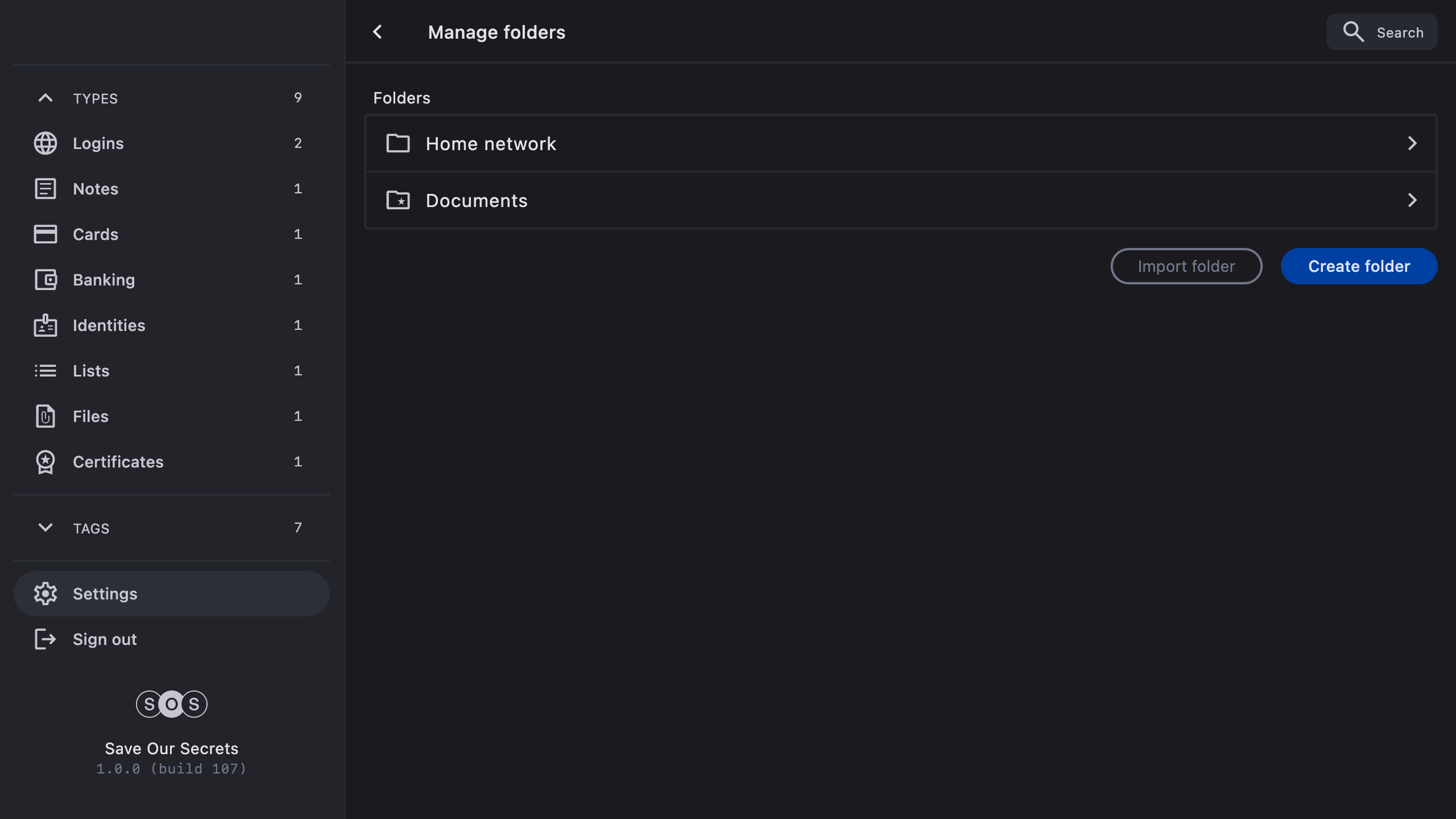This screenshot has height=819, width=1456.
Task: Open Documents folder chevron arrow
Action: 1412,200
